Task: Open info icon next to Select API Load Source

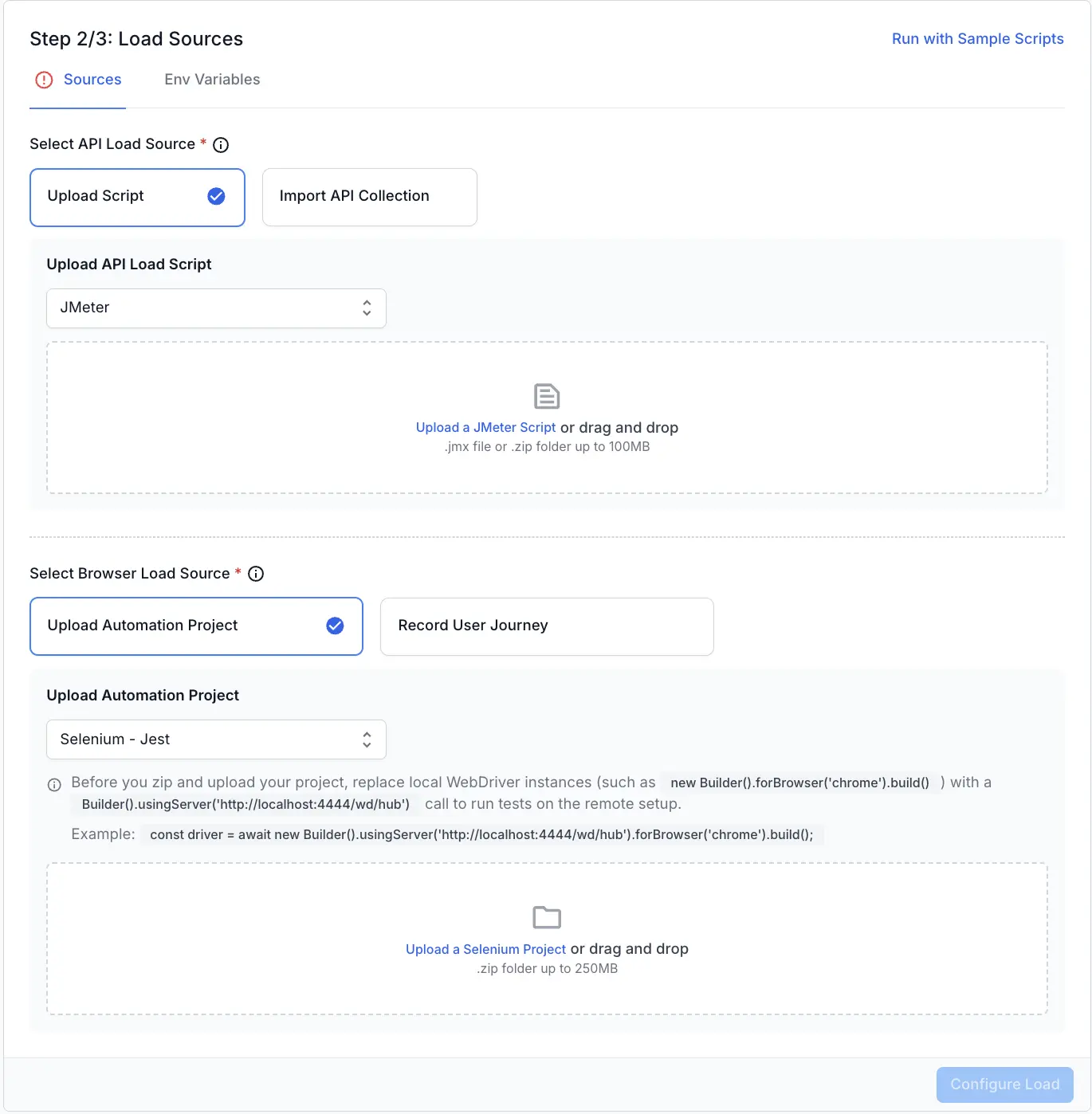Action: point(221,145)
